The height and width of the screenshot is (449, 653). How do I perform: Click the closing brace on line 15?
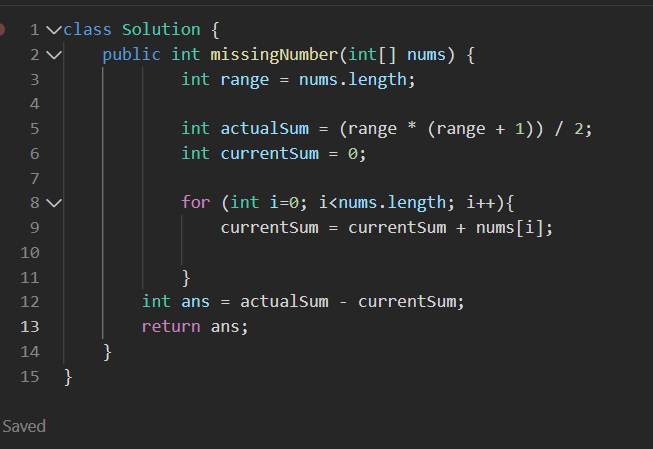(68, 377)
